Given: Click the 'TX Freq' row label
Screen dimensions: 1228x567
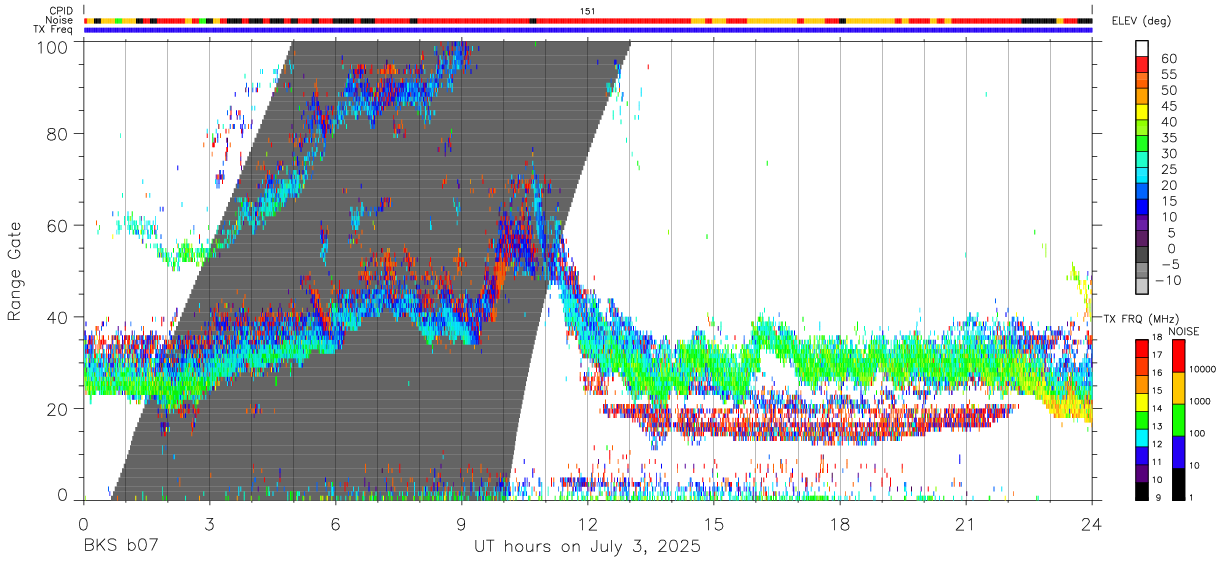Looking at the screenshot, I should [54, 29].
